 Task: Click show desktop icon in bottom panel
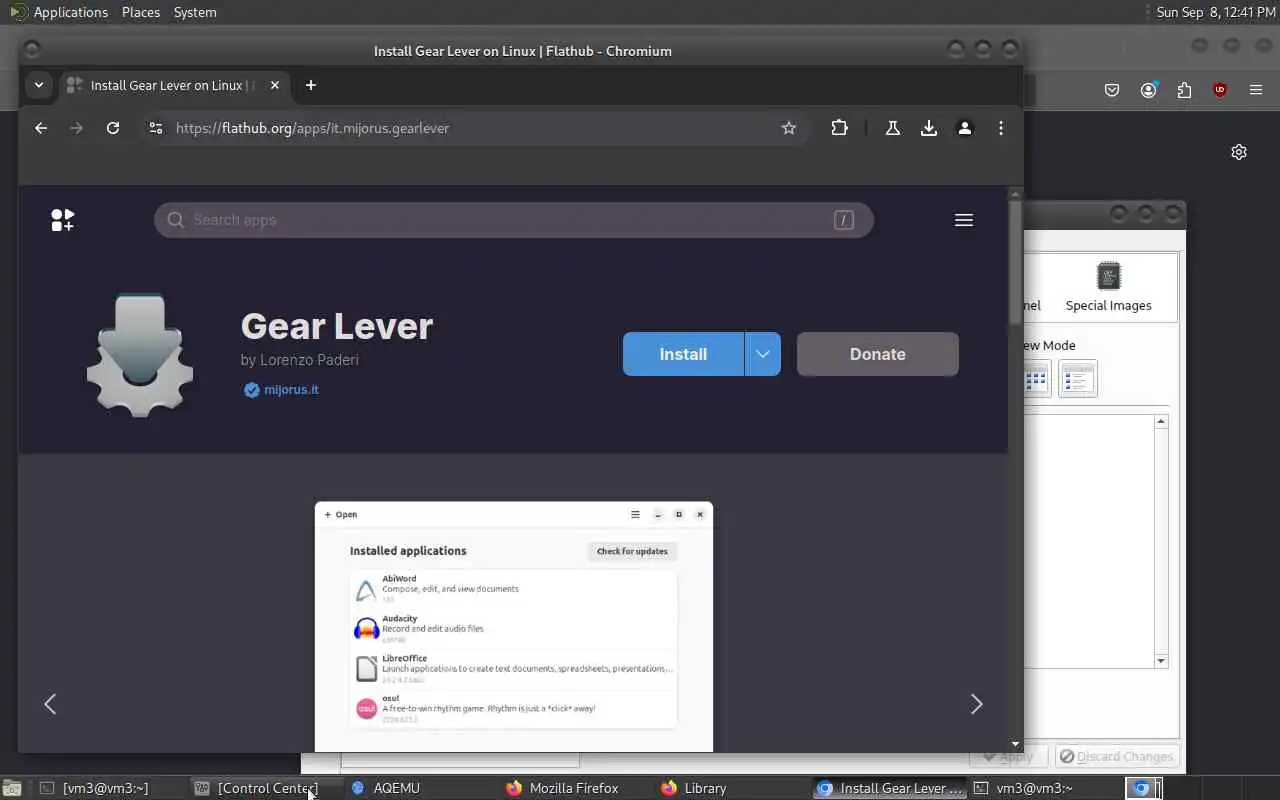click(x=12, y=788)
